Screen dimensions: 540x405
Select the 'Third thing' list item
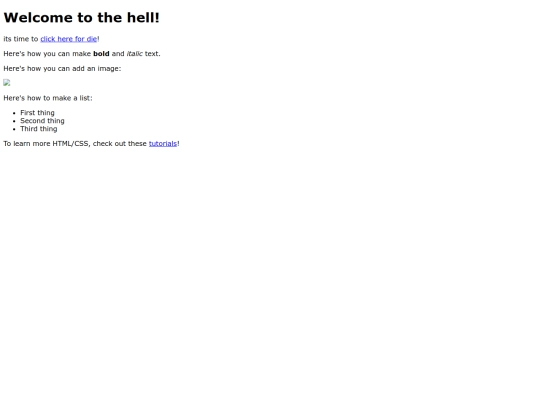pyautogui.click(x=39, y=129)
